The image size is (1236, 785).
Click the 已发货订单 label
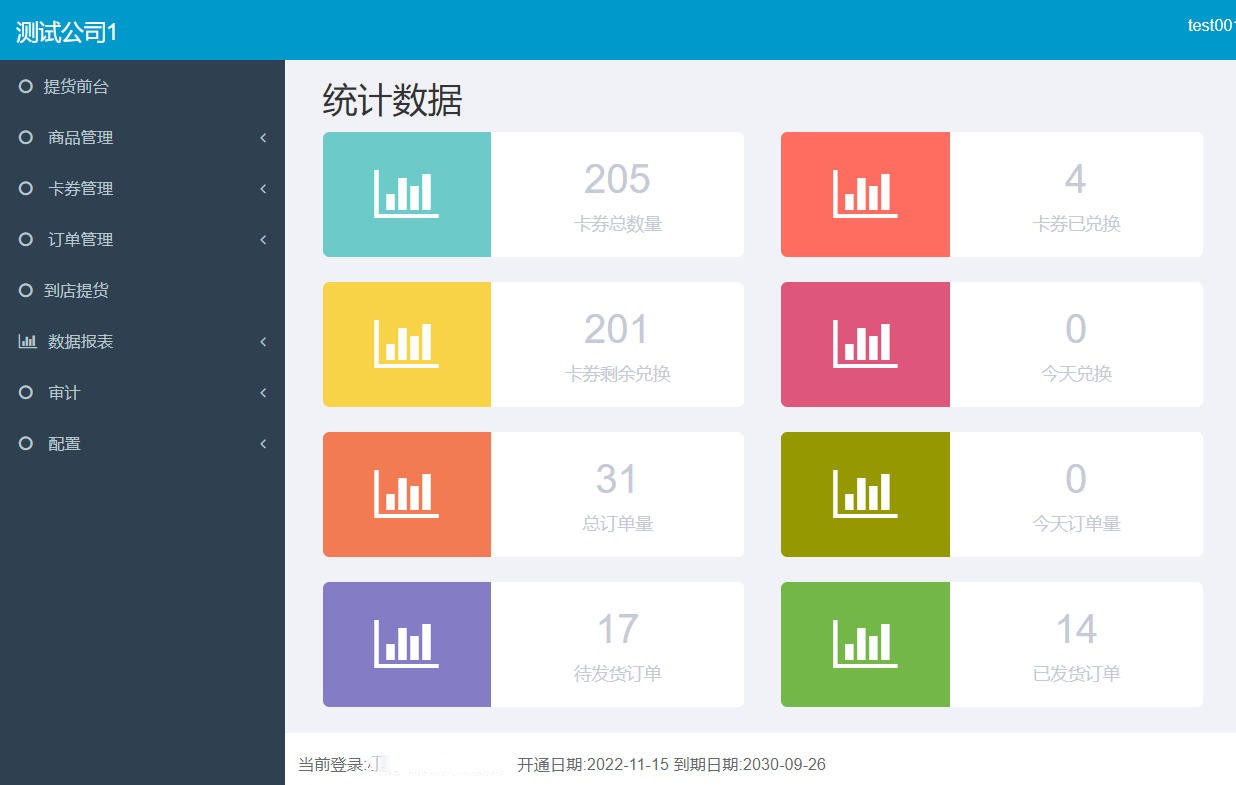(1077, 673)
